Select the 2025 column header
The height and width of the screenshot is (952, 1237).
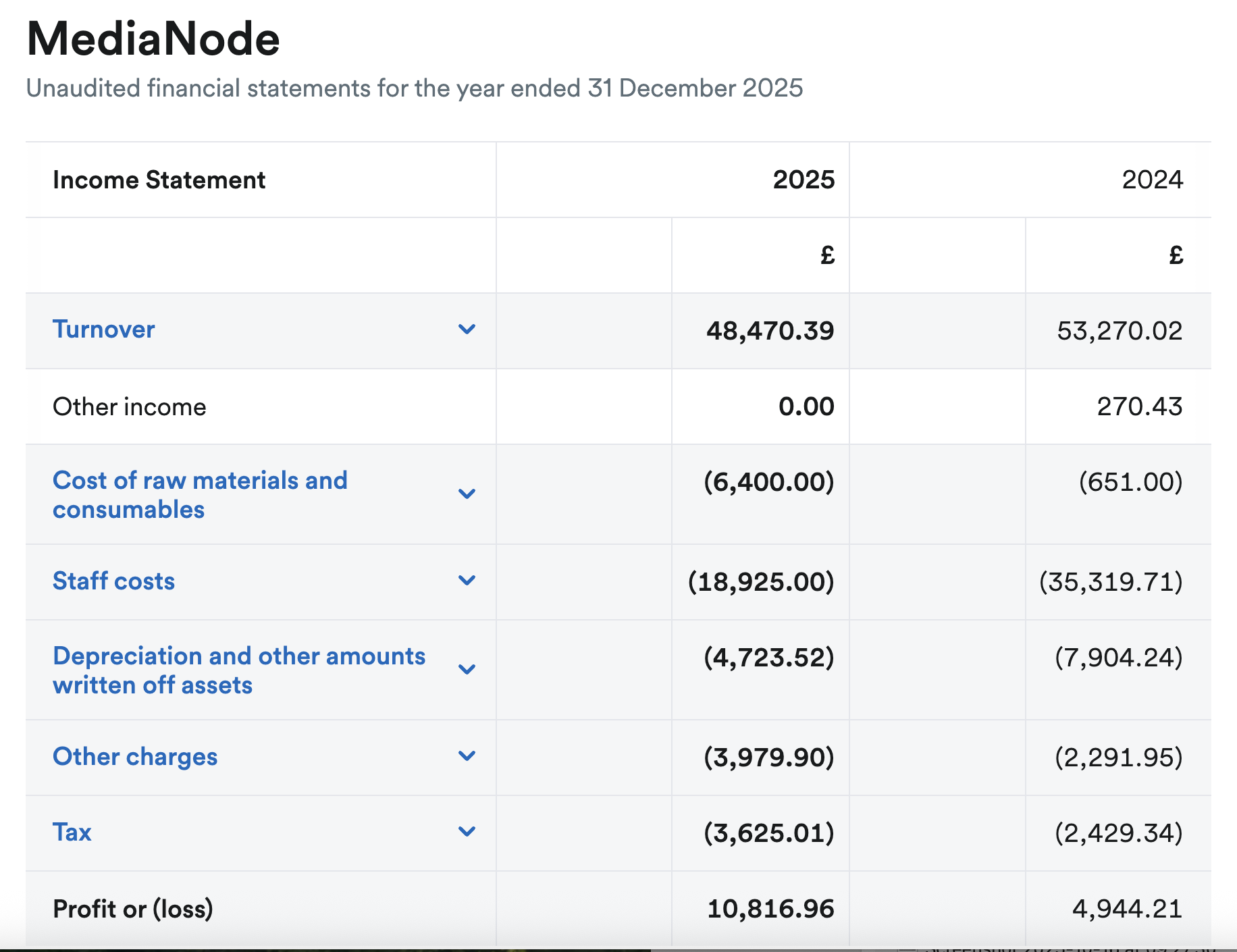[804, 180]
